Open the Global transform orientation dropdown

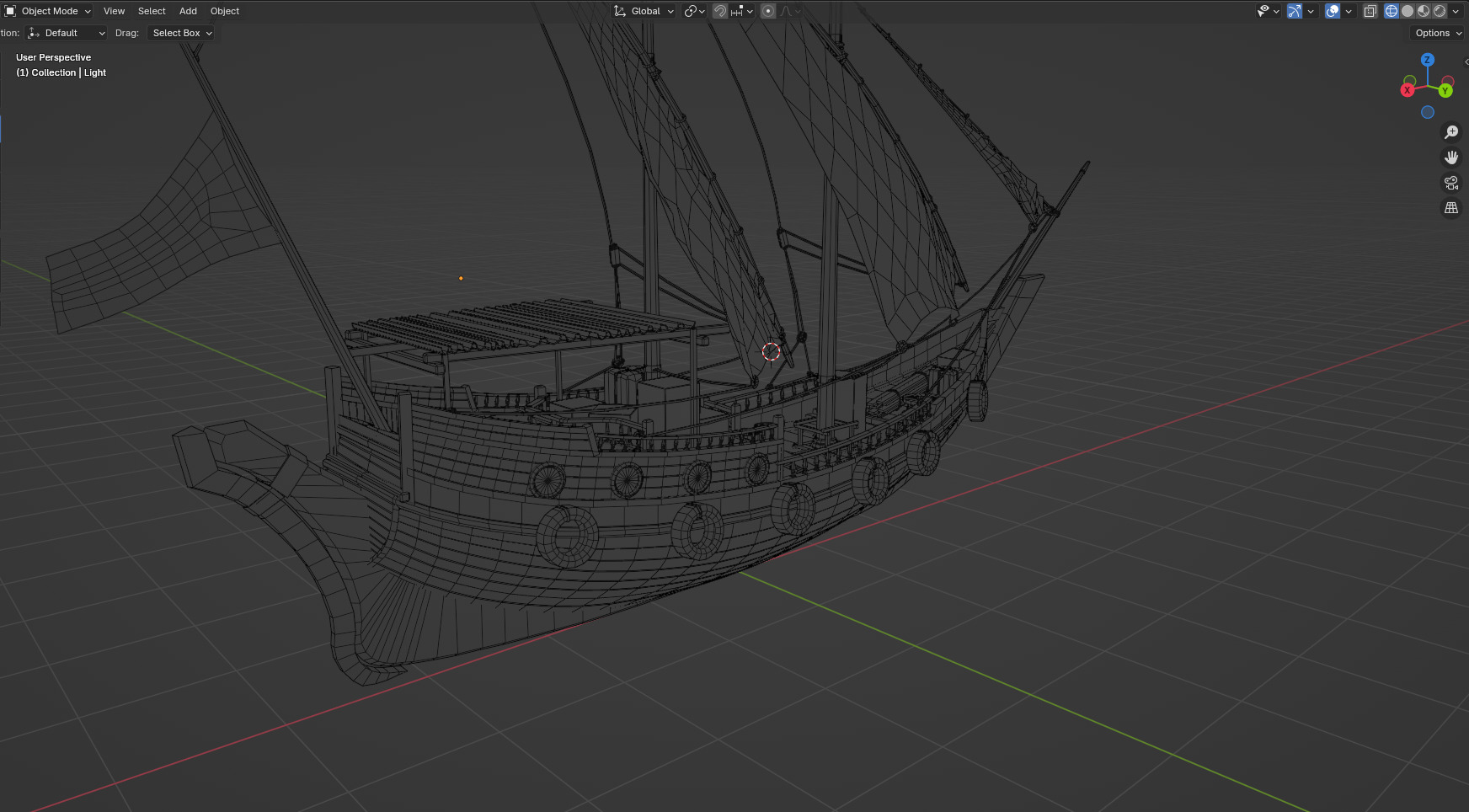644,11
